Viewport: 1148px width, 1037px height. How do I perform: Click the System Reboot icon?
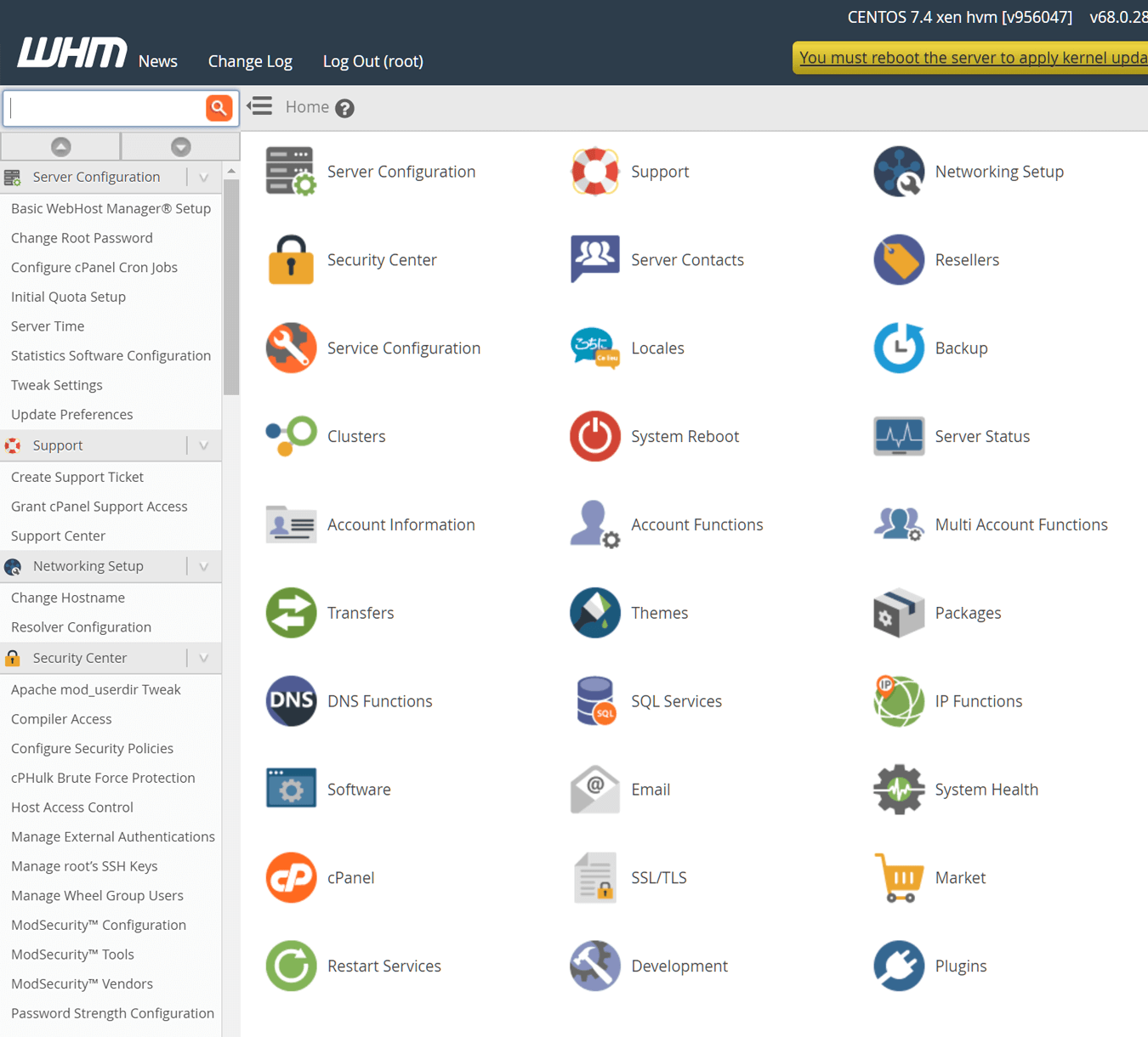[x=594, y=436]
